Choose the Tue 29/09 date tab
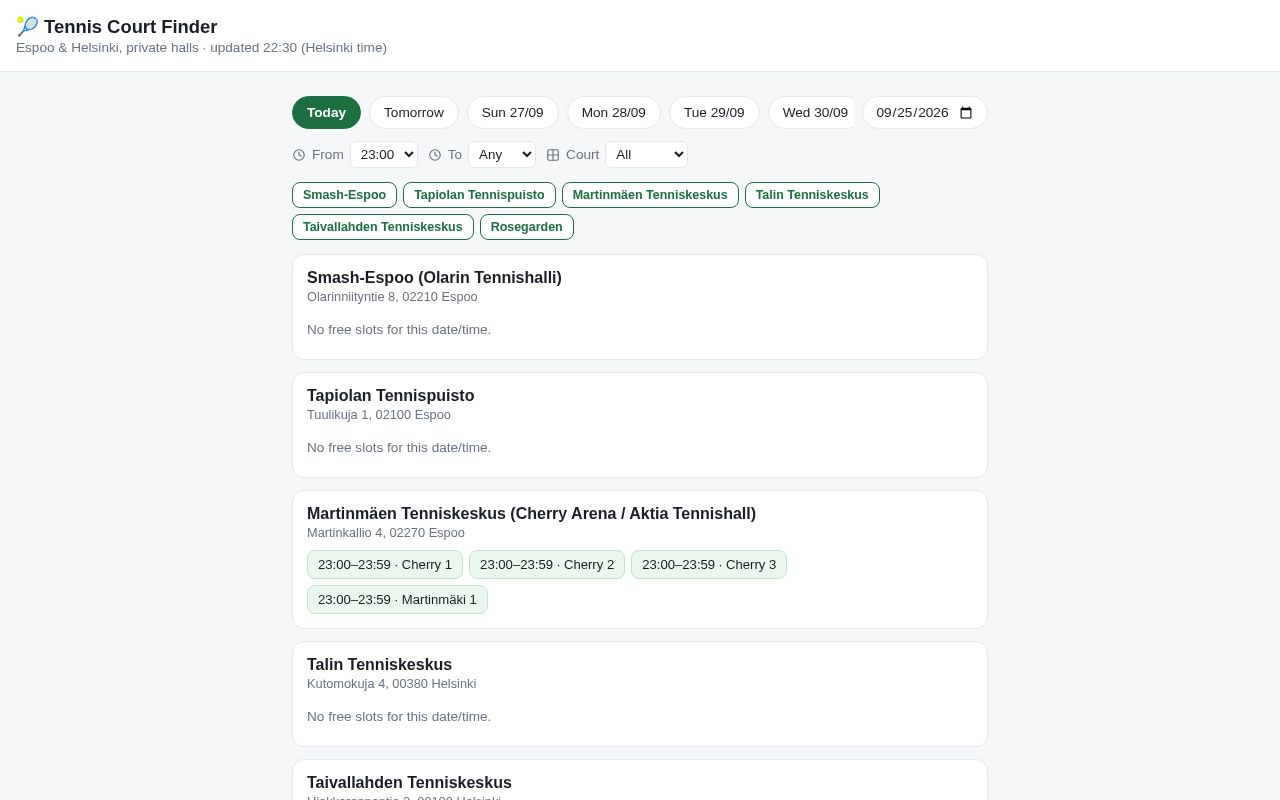Image resolution: width=1280 pixels, height=800 pixels. [x=714, y=113]
